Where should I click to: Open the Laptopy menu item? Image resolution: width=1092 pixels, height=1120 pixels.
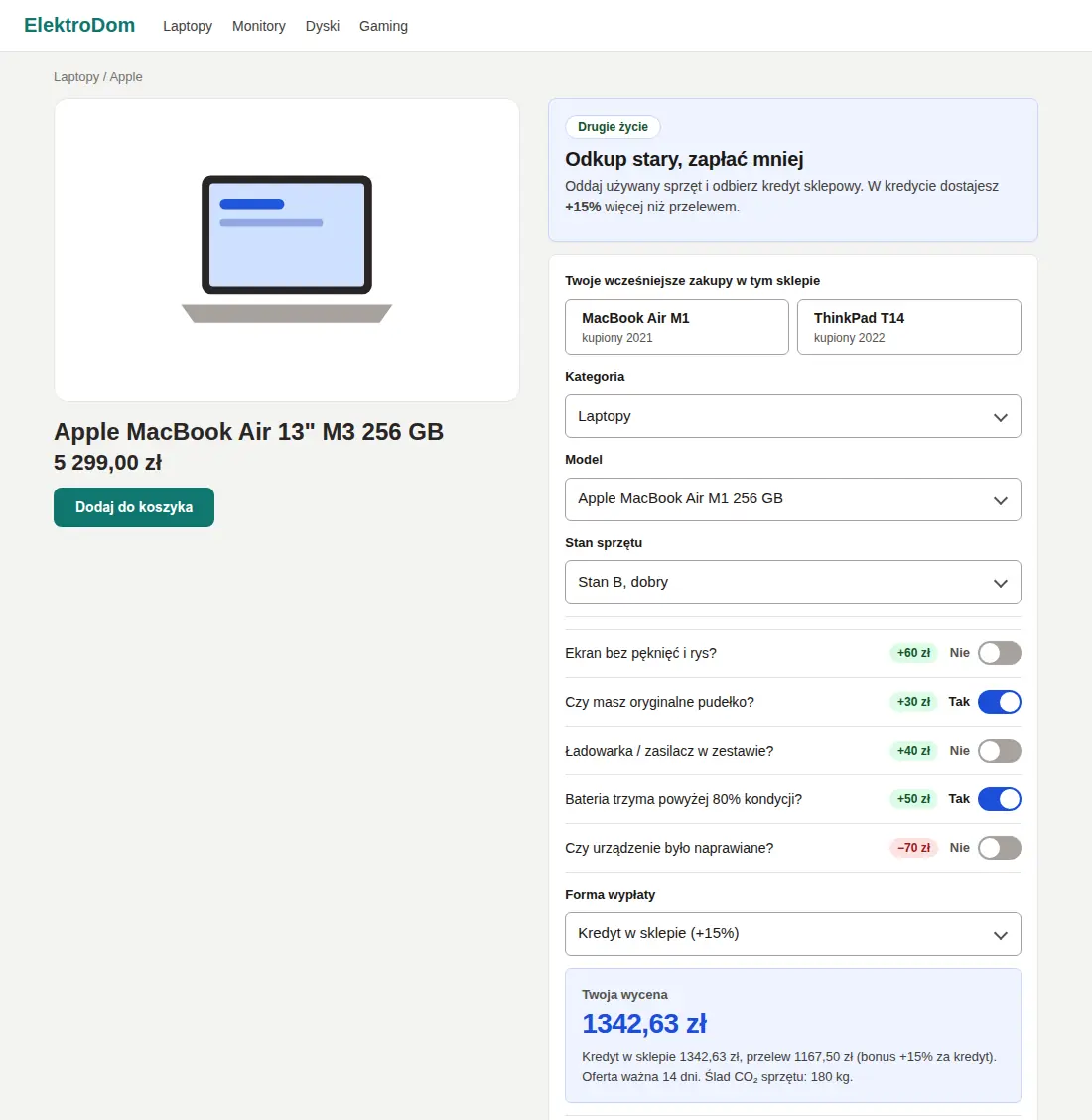coord(187,26)
